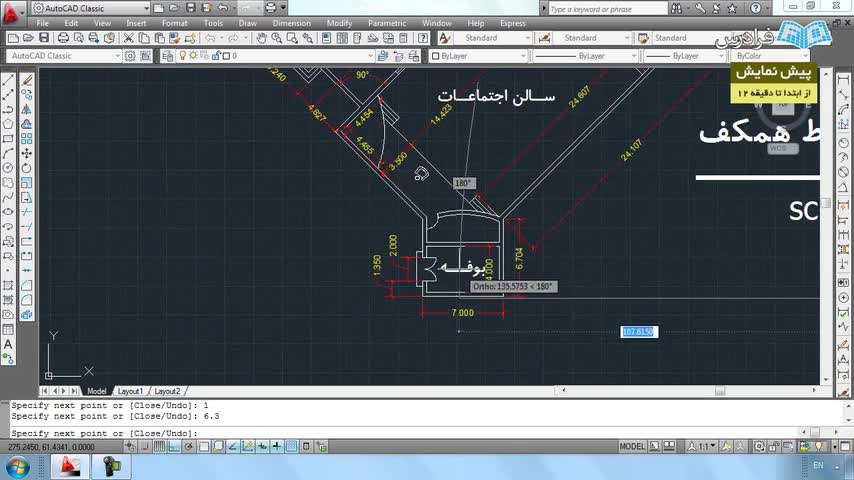Open the Dimension menu
Viewport: 854px width, 480px height.
click(291, 23)
